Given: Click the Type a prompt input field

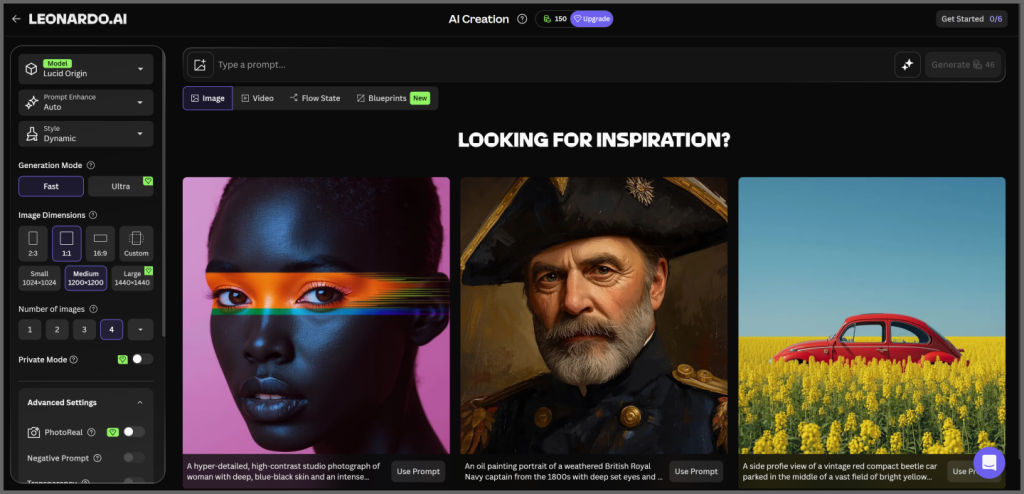Looking at the screenshot, I should [552, 65].
